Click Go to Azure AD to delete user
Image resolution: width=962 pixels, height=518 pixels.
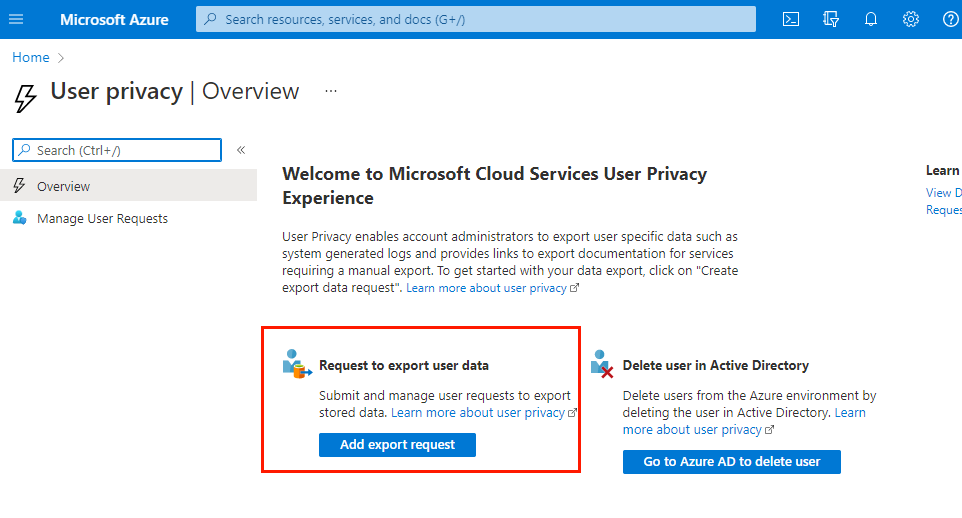pyautogui.click(x=731, y=462)
